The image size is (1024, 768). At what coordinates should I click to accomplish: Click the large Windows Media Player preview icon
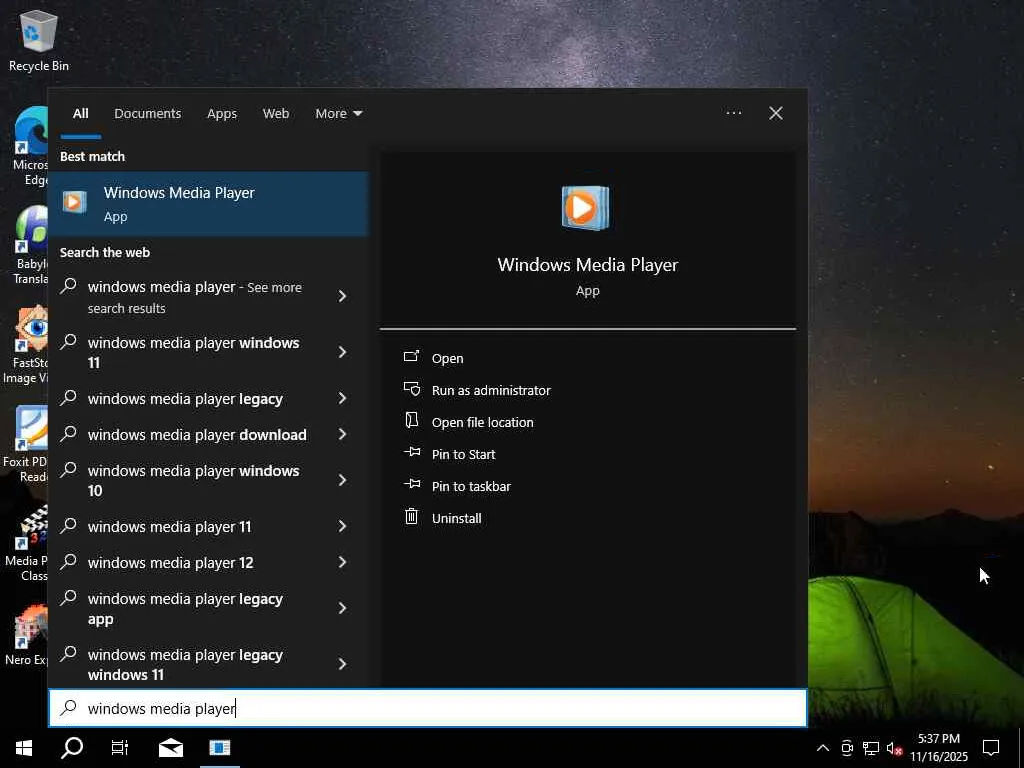585,208
